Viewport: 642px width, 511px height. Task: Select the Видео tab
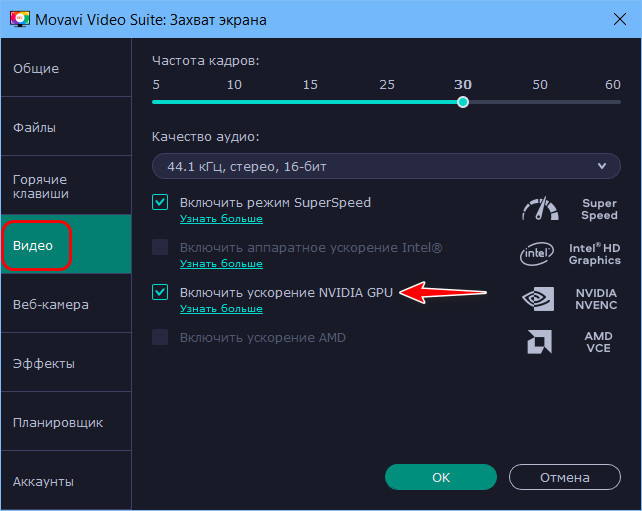point(66,245)
